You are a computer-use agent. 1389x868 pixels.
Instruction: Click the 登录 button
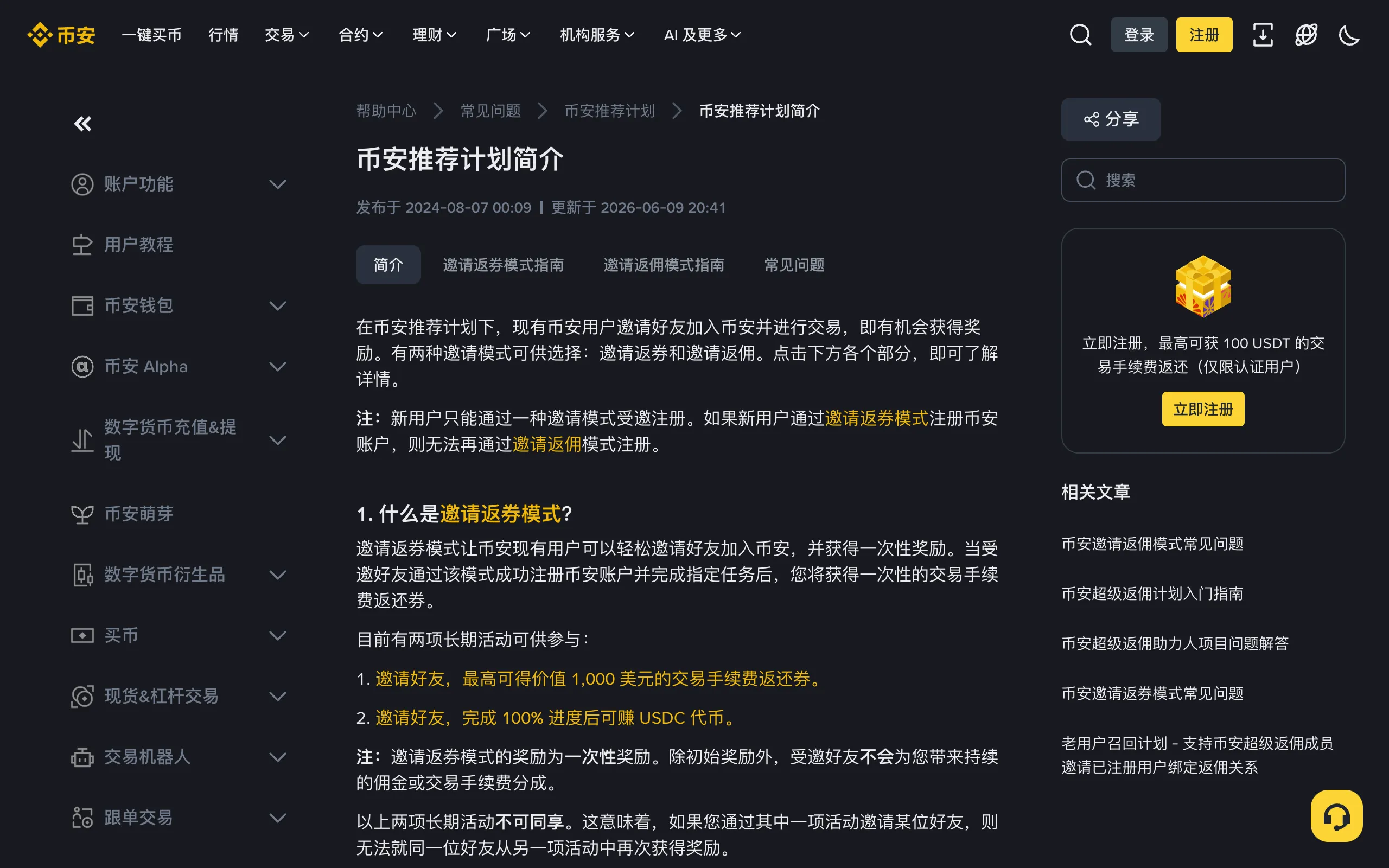1139,35
